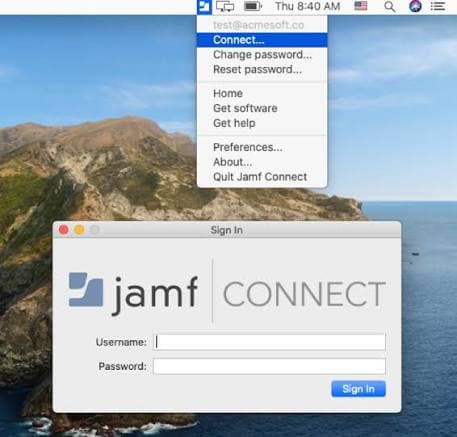Select Reset password... menu item
Viewport: 457px width, 437px height.
262,69
